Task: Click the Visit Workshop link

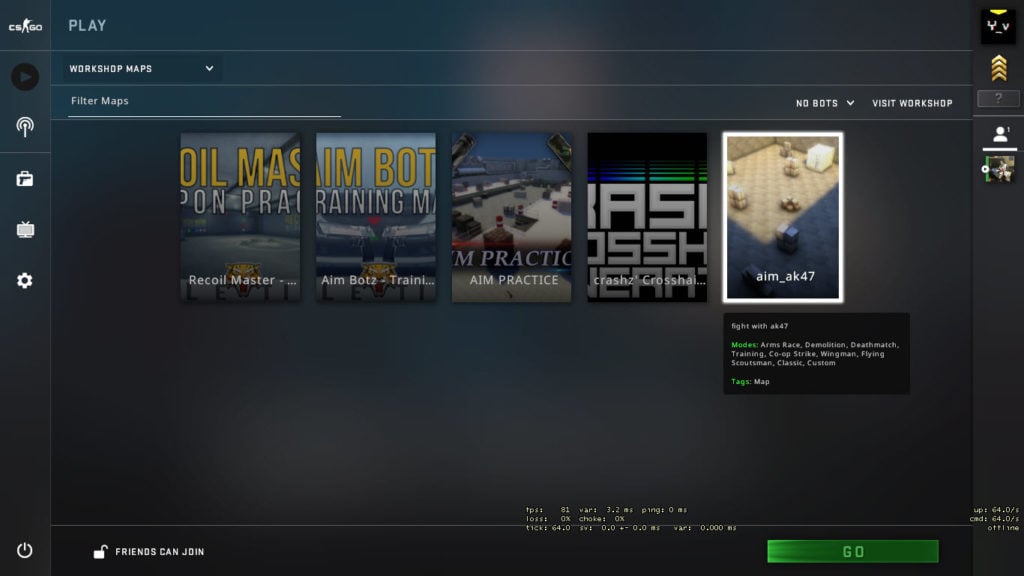Action: pos(912,103)
